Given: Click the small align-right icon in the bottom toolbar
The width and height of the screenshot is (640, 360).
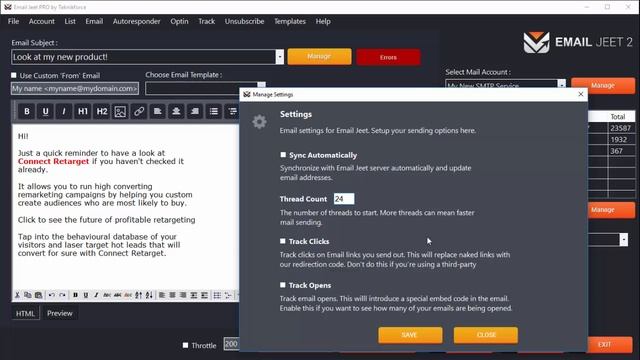Looking at the screenshot, I should (183, 295).
